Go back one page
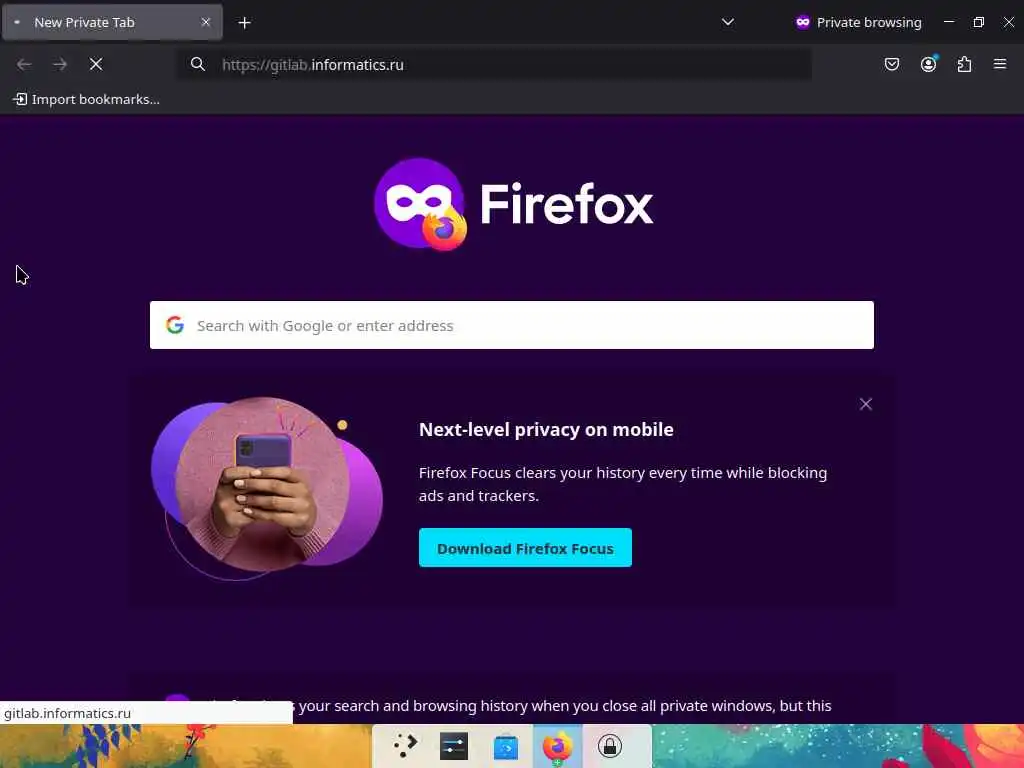This screenshot has width=1024, height=768. [24, 64]
